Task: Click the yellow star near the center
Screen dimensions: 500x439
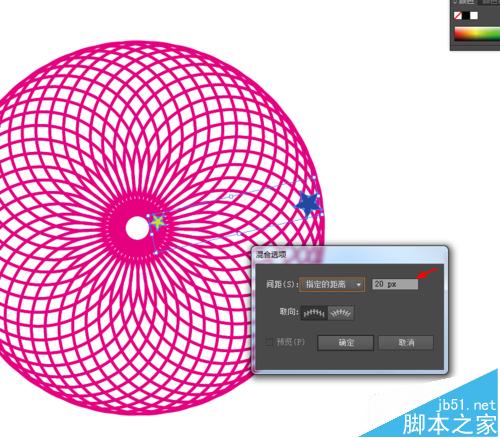Action: 158,221
